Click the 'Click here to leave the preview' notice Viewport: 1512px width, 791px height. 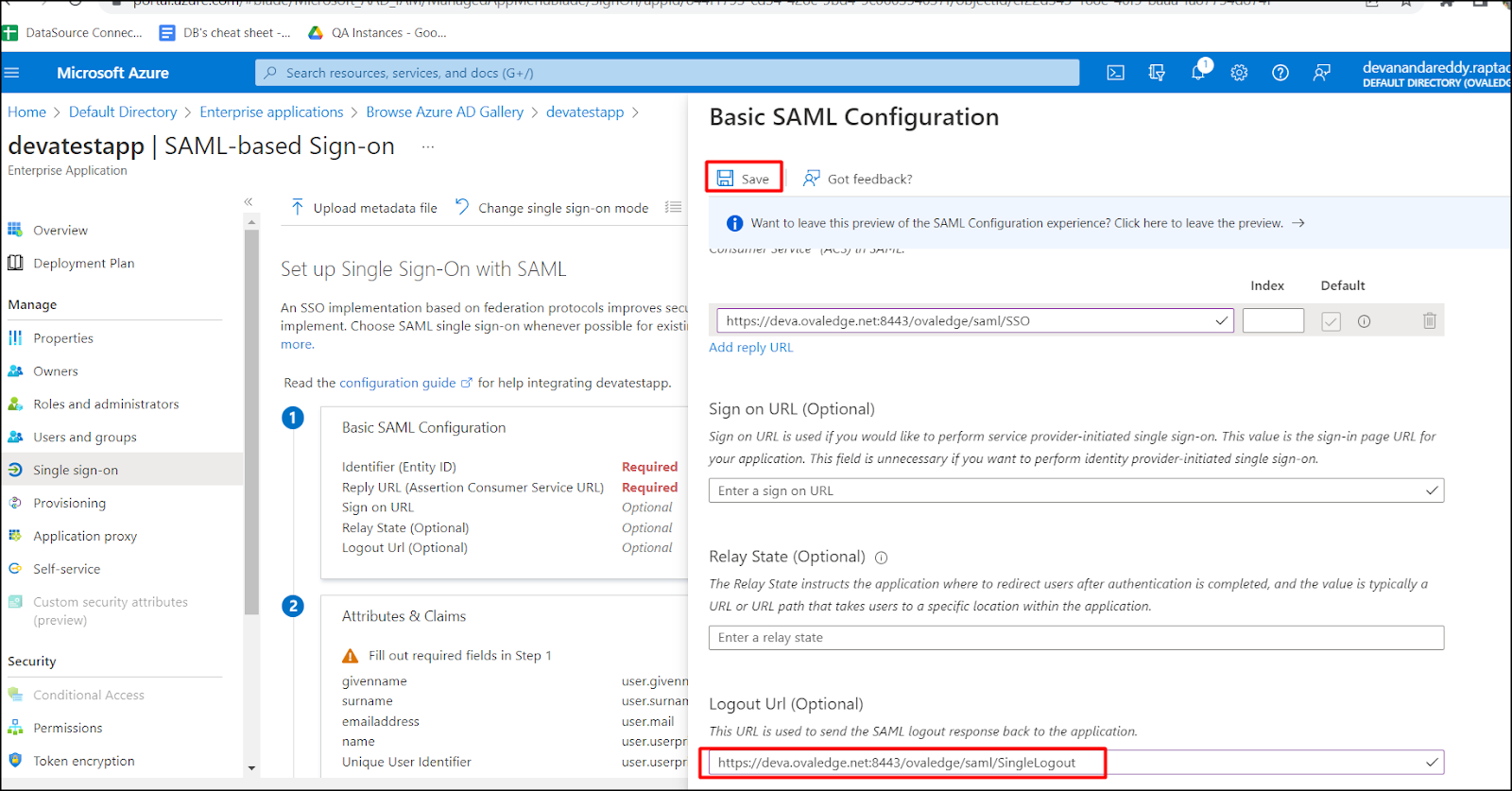[x=1198, y=223]
